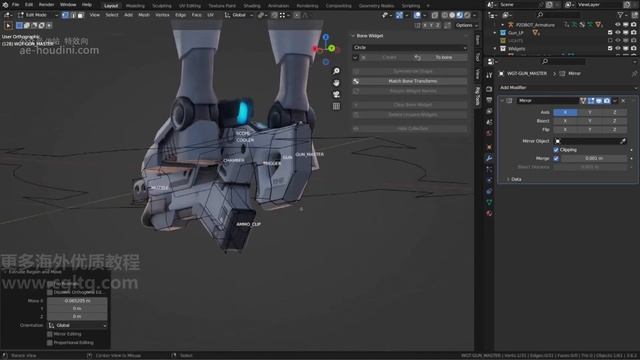This screenshot has width=640, height=360.
Task: Switch to the UV Editing workspace tab
Action: [x=190, y=6]
